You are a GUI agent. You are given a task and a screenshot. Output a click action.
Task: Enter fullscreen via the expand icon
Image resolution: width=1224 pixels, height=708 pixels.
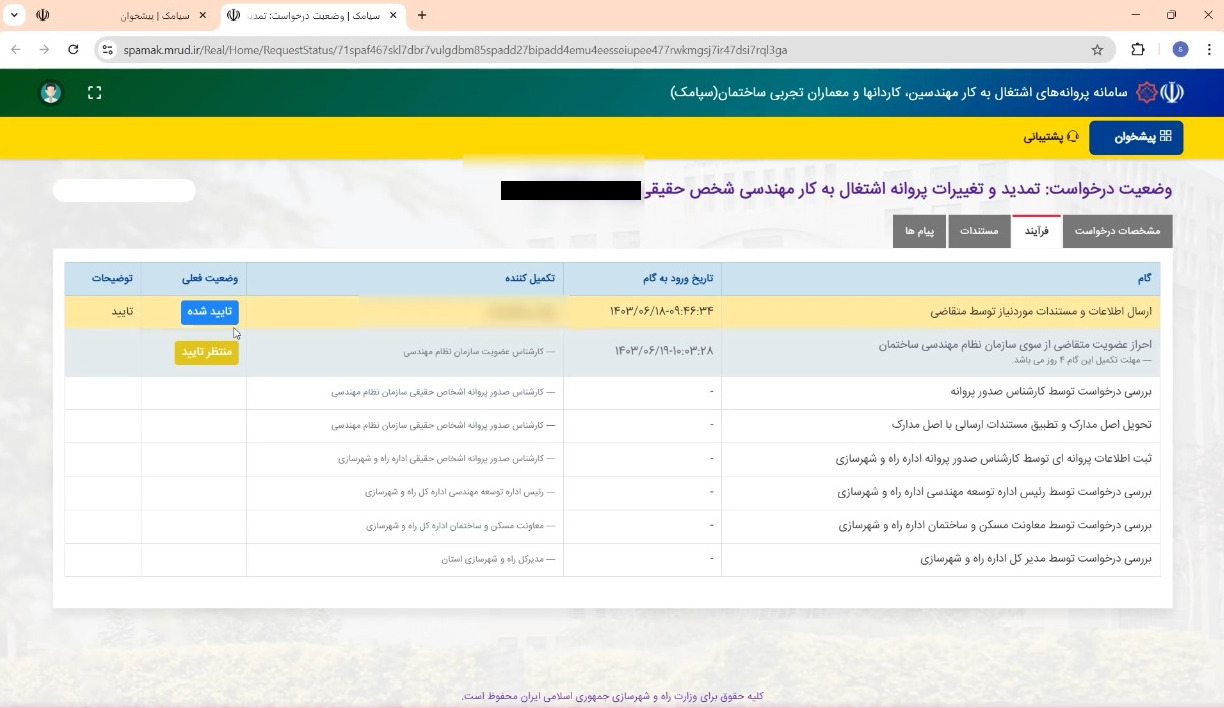coord(94,92)
